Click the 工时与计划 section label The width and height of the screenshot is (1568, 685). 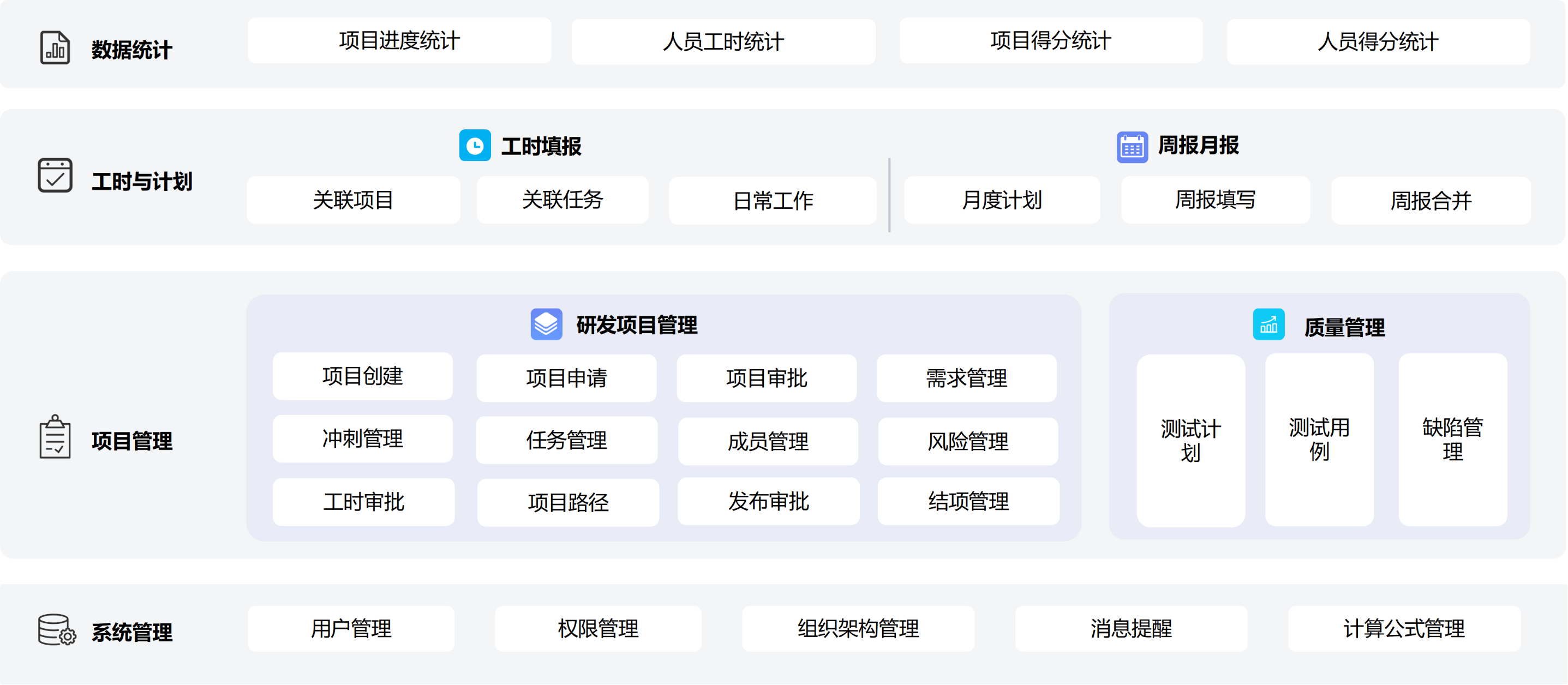click(142, 181)
